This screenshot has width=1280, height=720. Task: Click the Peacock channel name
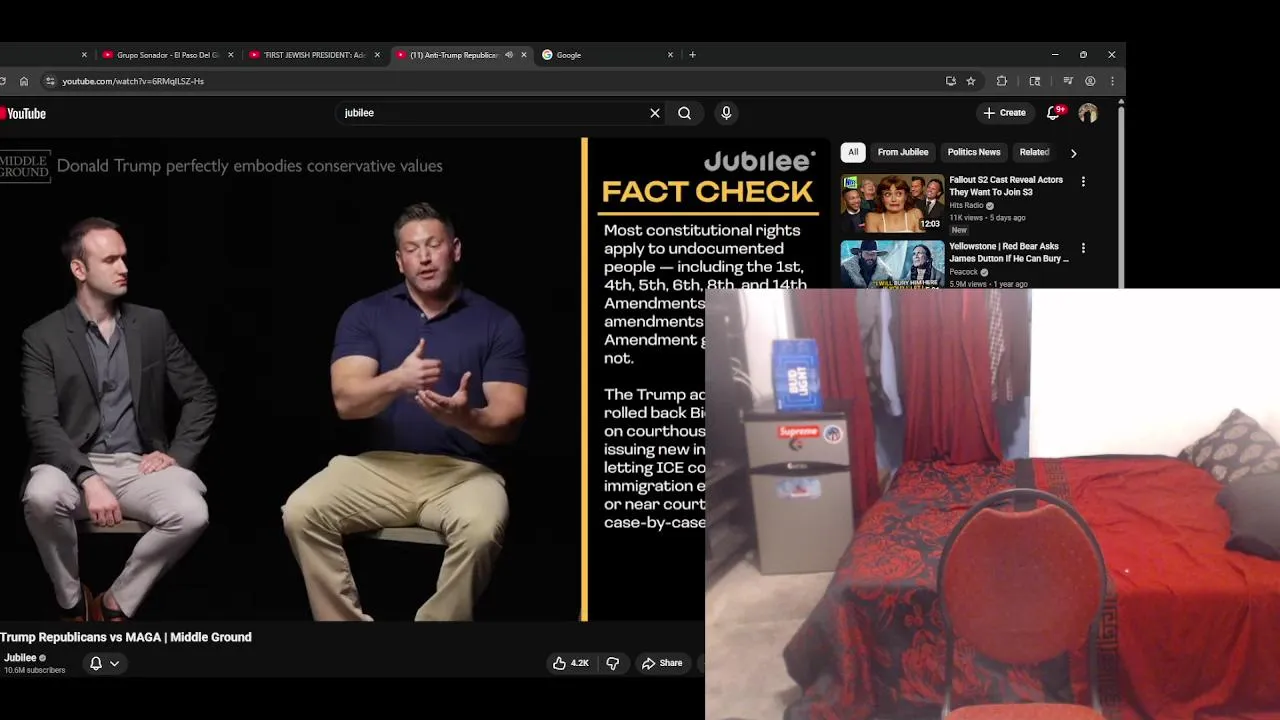963,272
